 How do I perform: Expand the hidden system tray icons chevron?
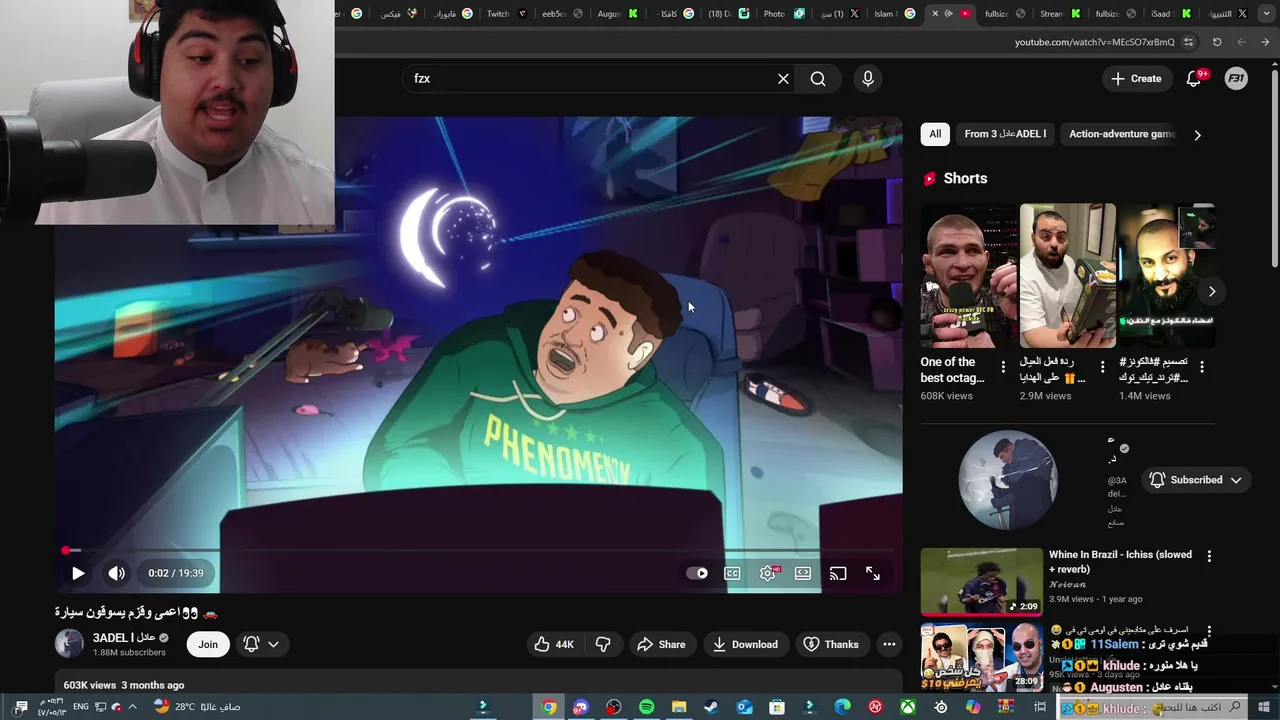[x=133, y=707]
